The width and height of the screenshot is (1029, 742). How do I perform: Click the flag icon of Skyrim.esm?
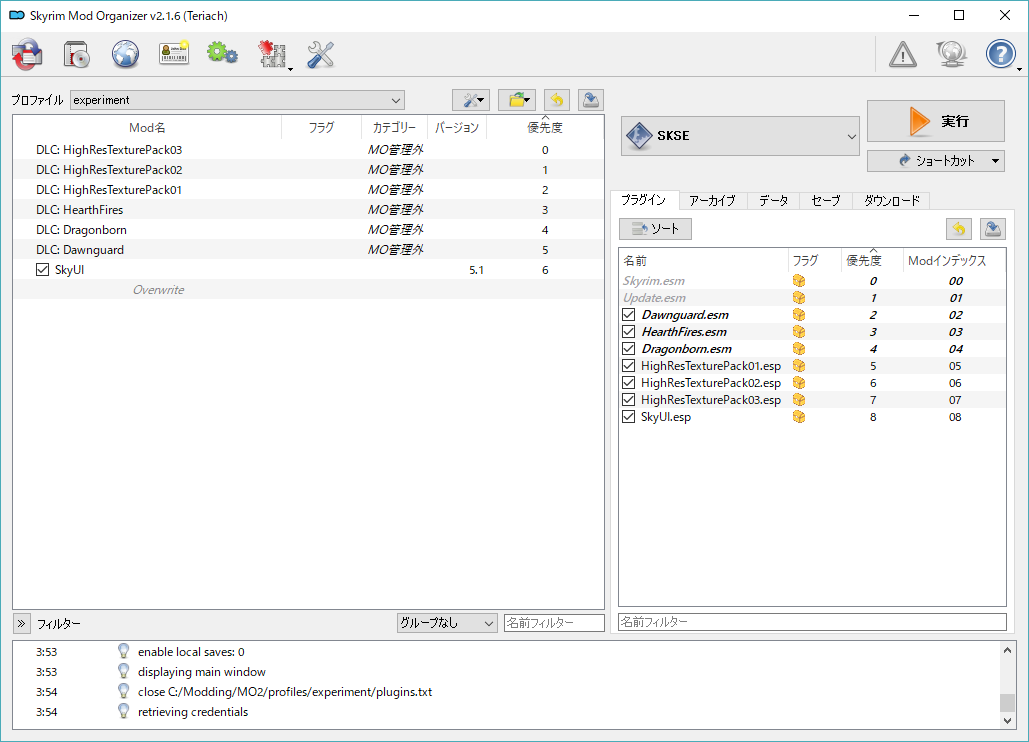click(x=799, y=281)
